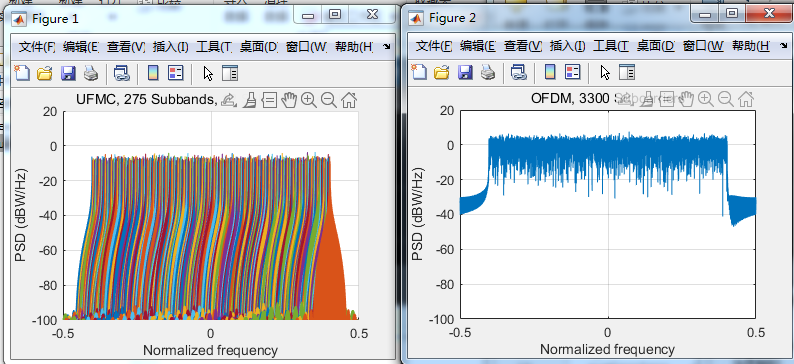Expand the Figure 1 menu bar overflow arrow

(x=387, y=47)
